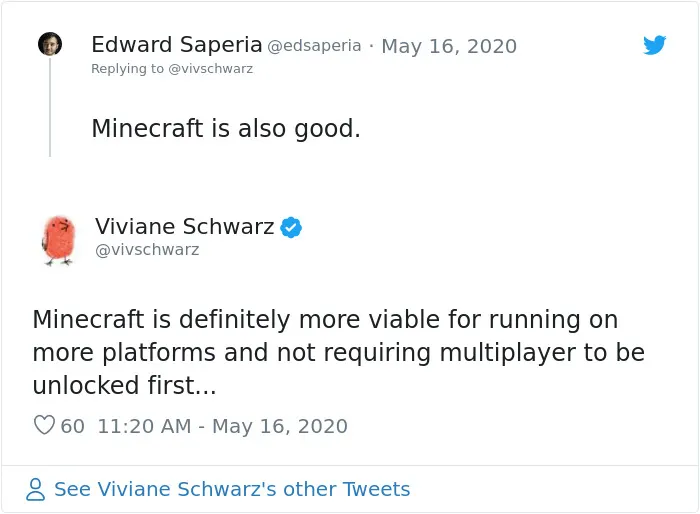Open See Viviane Schwarz's other Tweets
700x514 pixels.
click(232, 489)
